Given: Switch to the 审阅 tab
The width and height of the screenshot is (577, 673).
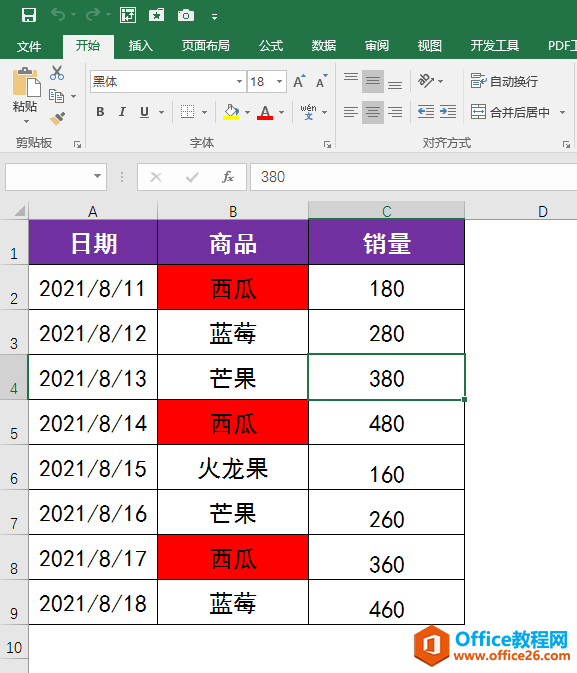Looking at the screenshot, I should click(x=377, y=45).
